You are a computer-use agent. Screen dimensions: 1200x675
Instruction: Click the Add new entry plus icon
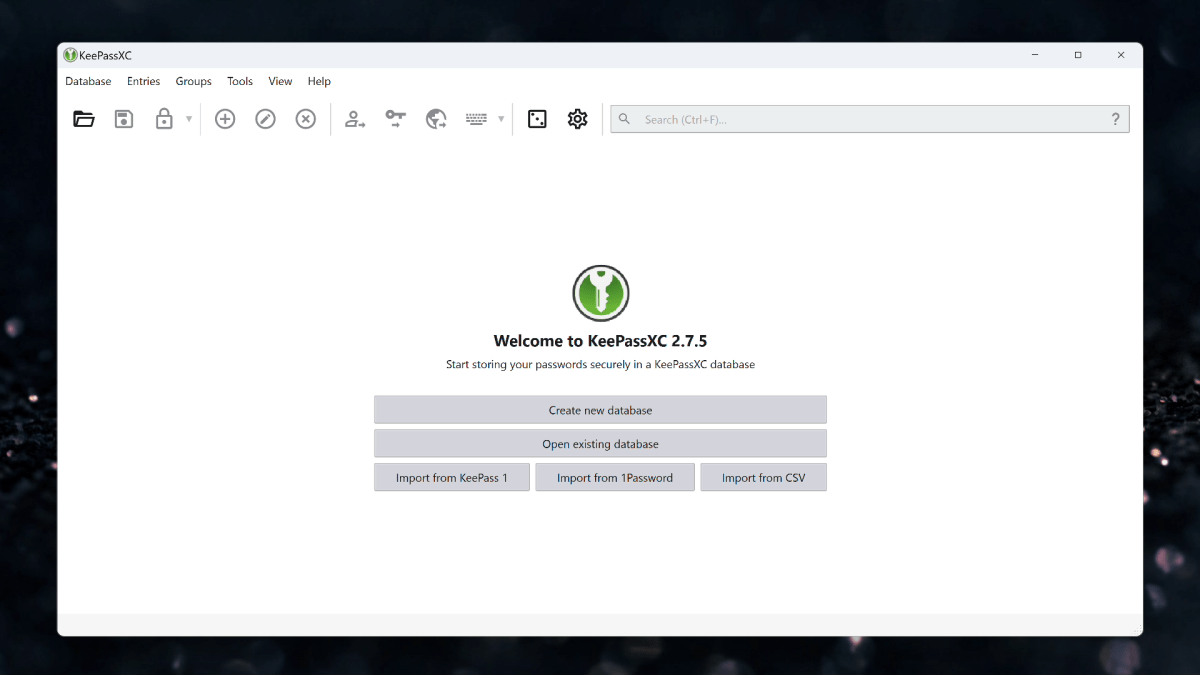pos(225,119)
